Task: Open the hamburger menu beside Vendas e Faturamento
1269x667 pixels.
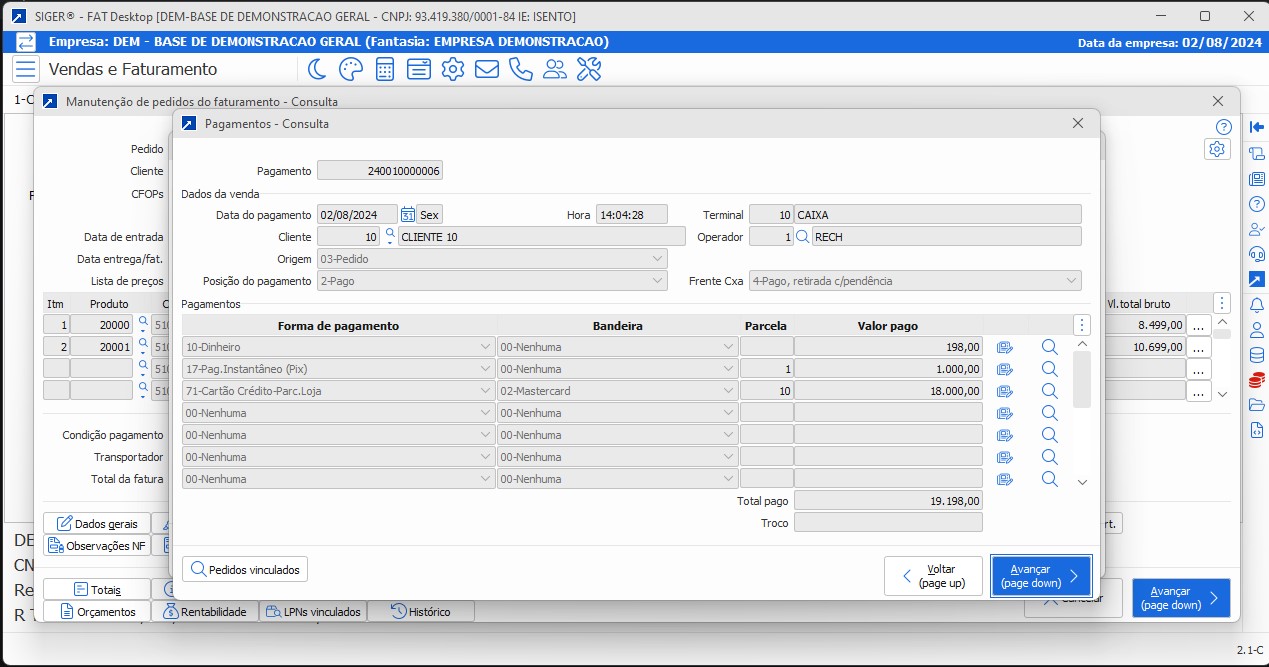Action: coord(25,69)
